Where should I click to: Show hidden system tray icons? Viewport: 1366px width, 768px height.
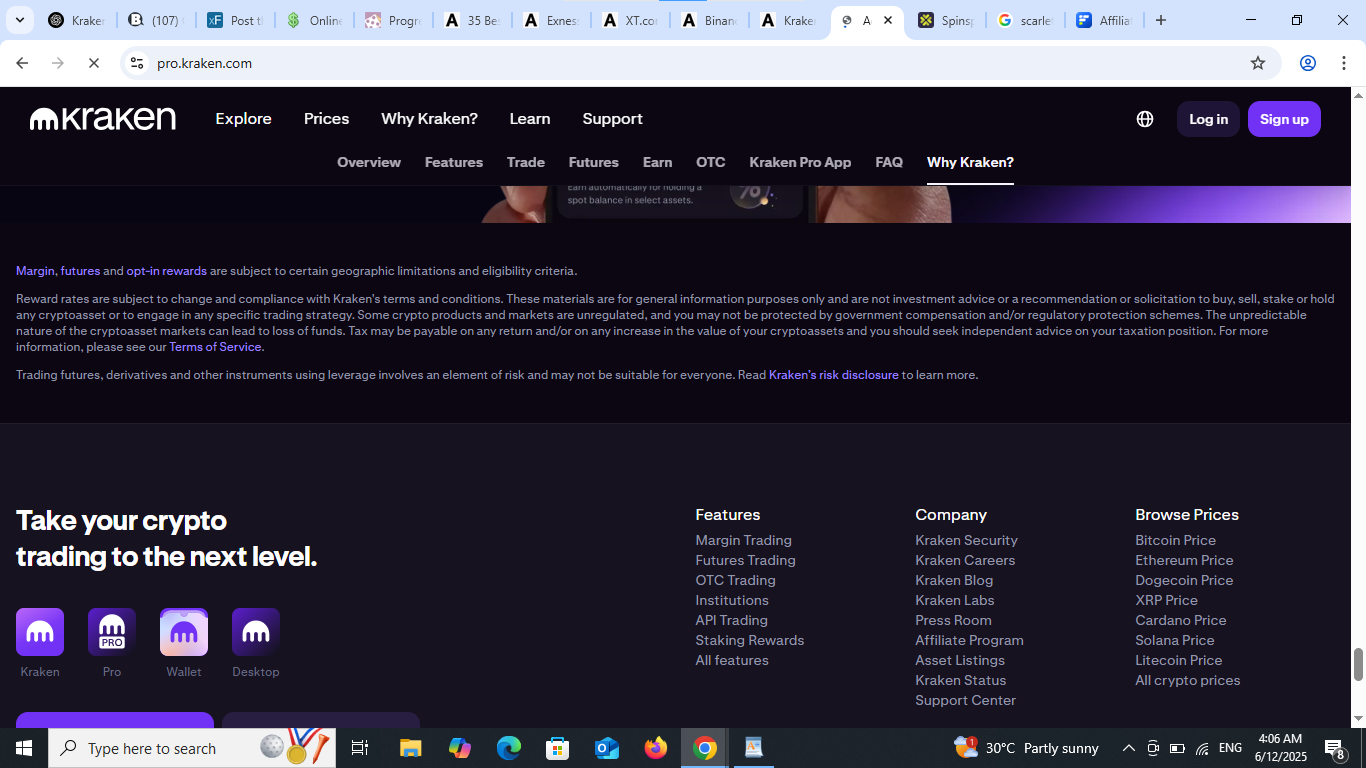pos(1129,748)
